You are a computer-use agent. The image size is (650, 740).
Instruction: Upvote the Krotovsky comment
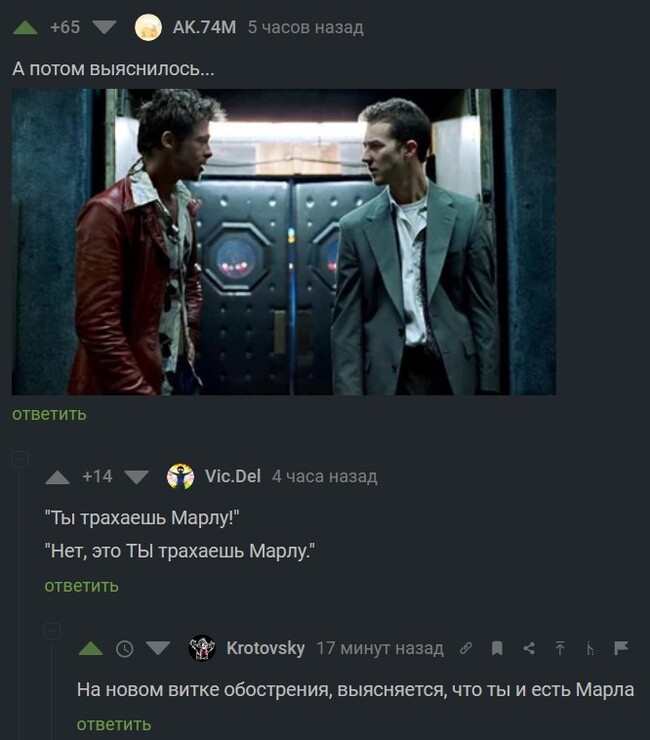click(91, 648)
